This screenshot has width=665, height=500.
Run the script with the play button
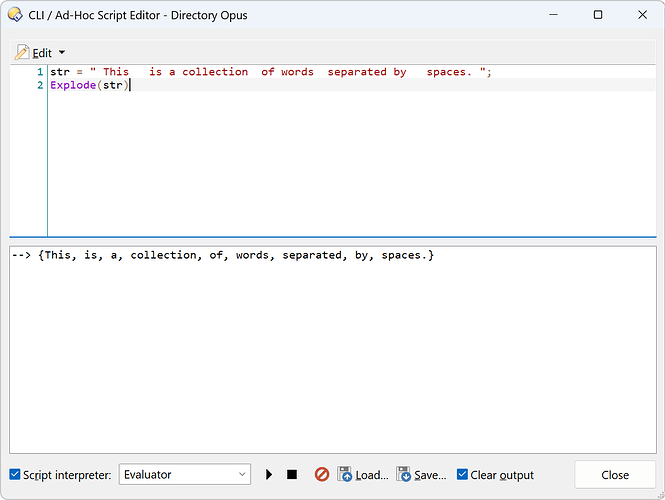click(x=269, y=475)
